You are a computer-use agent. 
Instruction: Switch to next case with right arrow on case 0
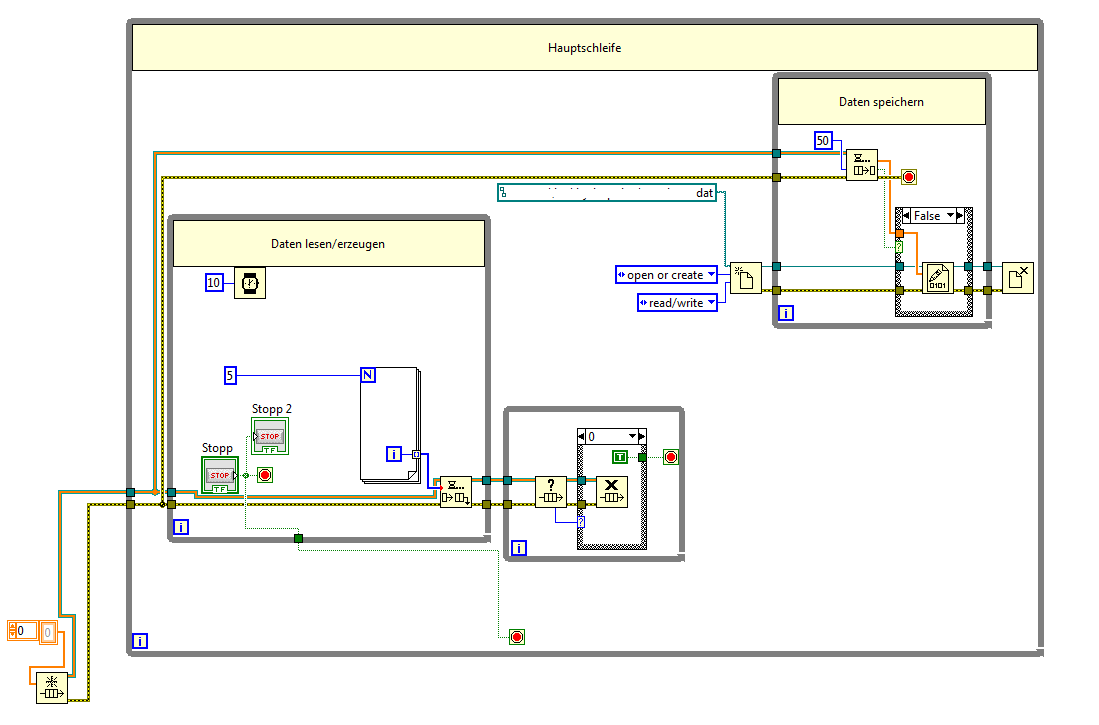(x=642, y=437)
